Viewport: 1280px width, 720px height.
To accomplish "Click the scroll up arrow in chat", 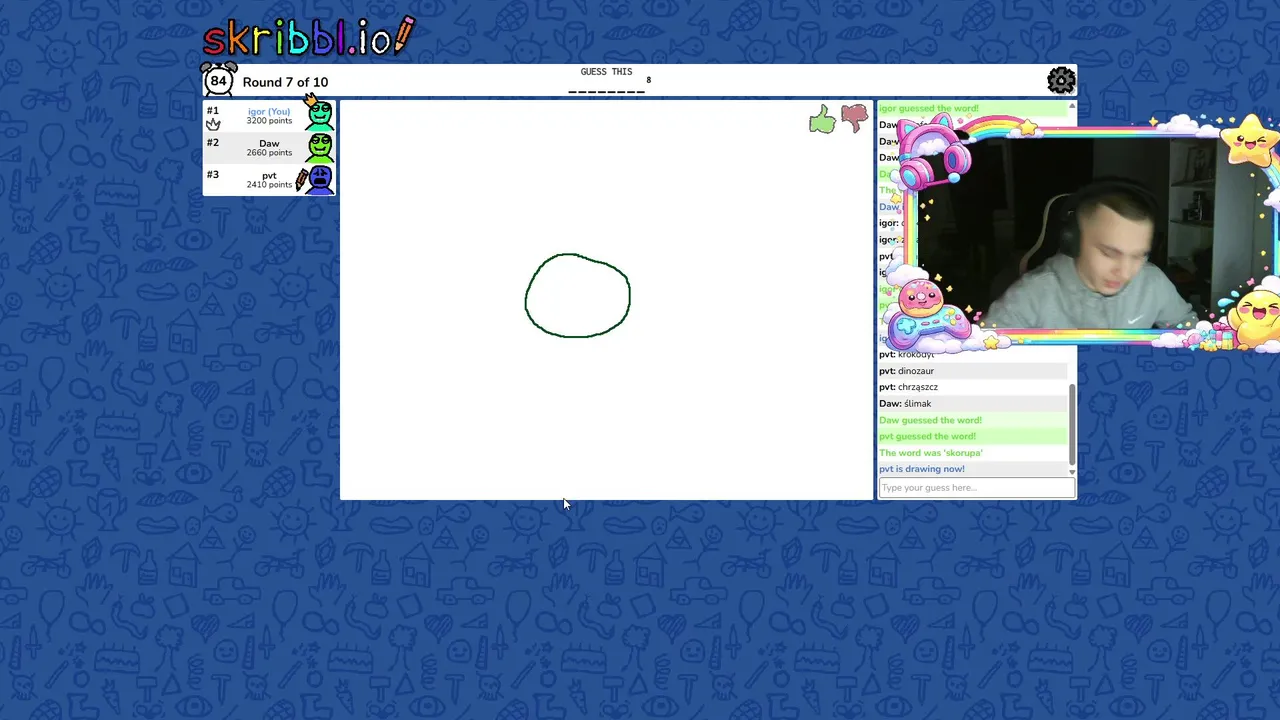I will 1072,105.
